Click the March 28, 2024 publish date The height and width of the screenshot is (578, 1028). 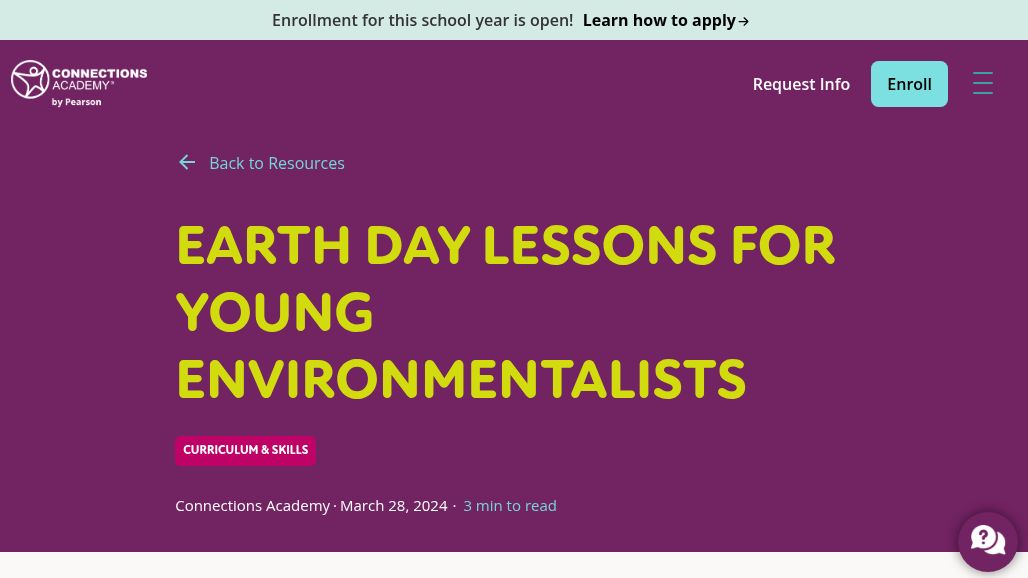point(393,506)
